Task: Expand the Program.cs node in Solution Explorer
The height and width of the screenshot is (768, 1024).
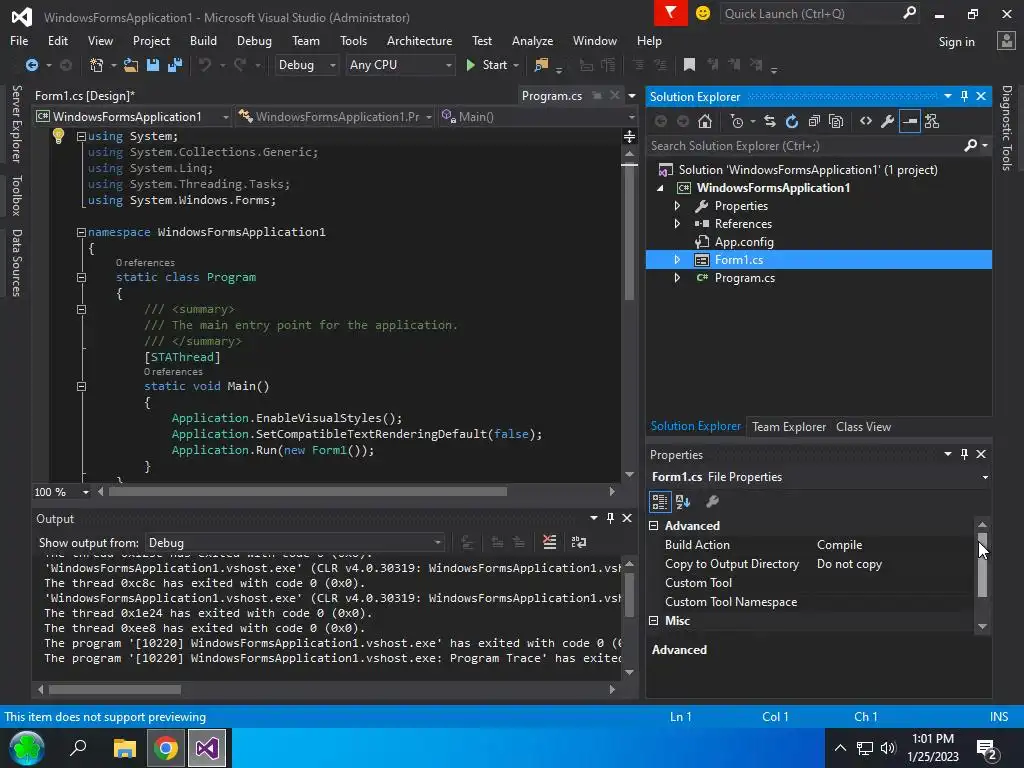Action: click(677, 278)
